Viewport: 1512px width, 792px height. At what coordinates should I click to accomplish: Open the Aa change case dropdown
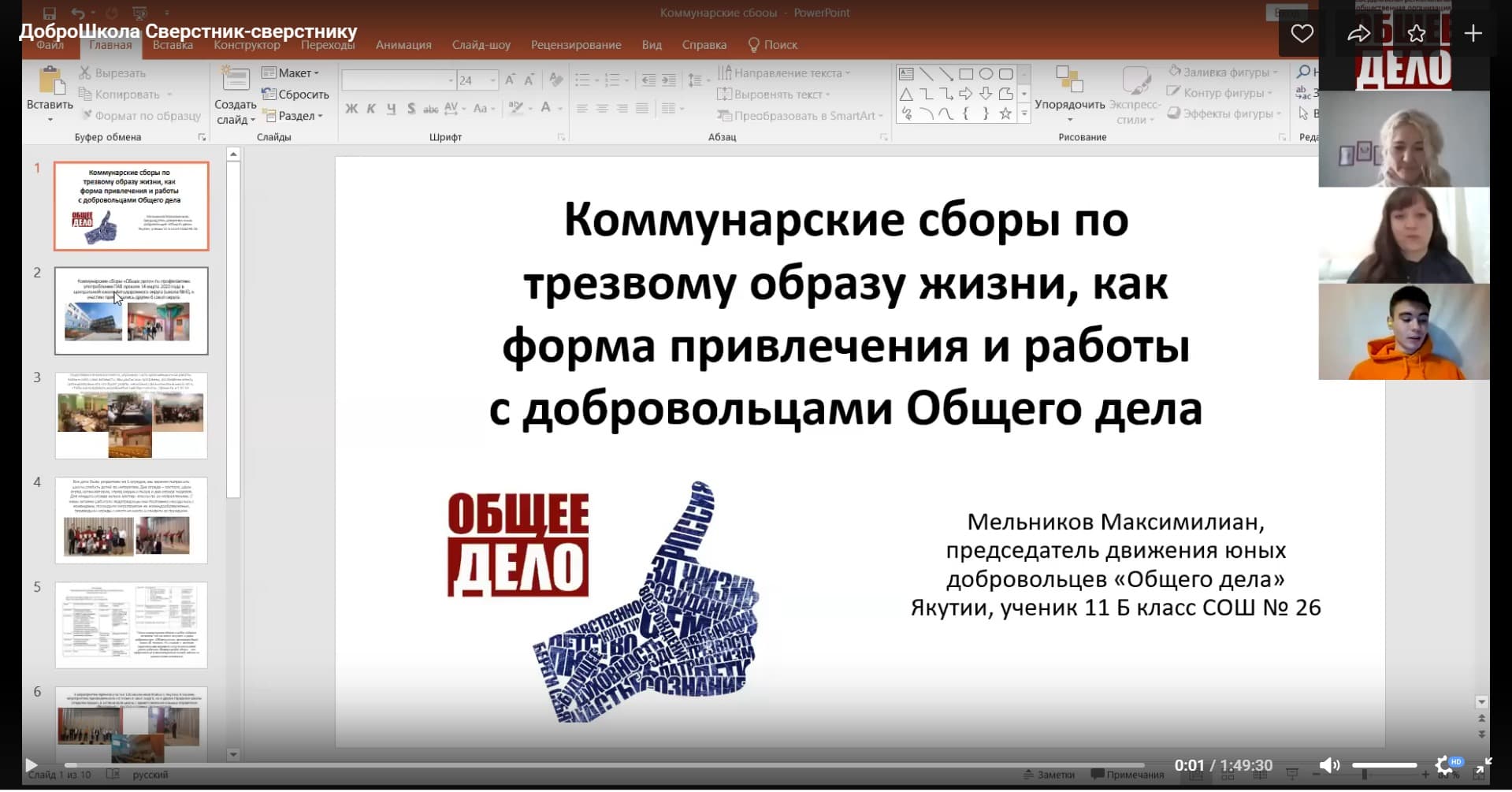click(x=483, y=108)
